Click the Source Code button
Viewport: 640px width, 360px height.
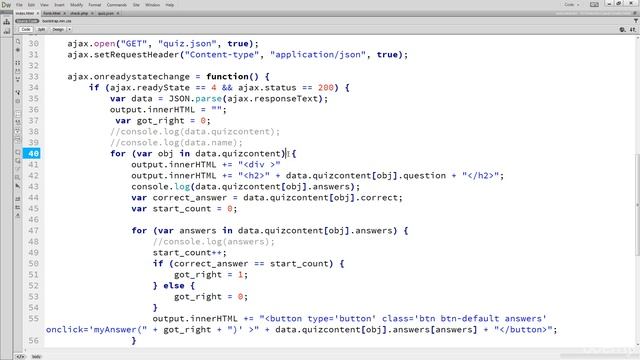tap(27, 21)
